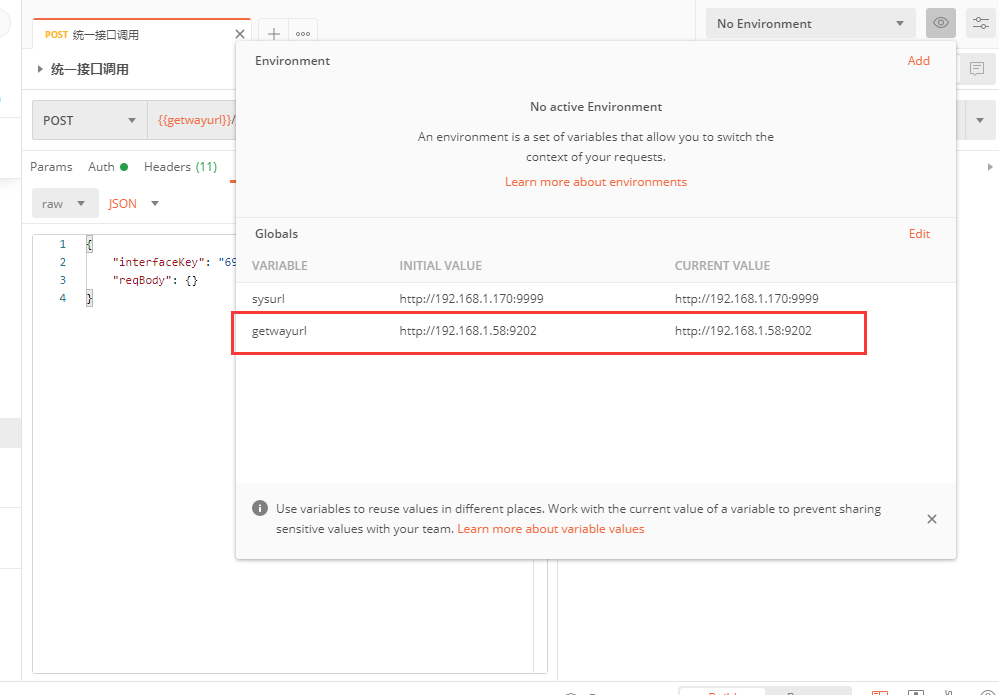Open the raw body type dropdown
999x695 pixels.
[65, 204]
